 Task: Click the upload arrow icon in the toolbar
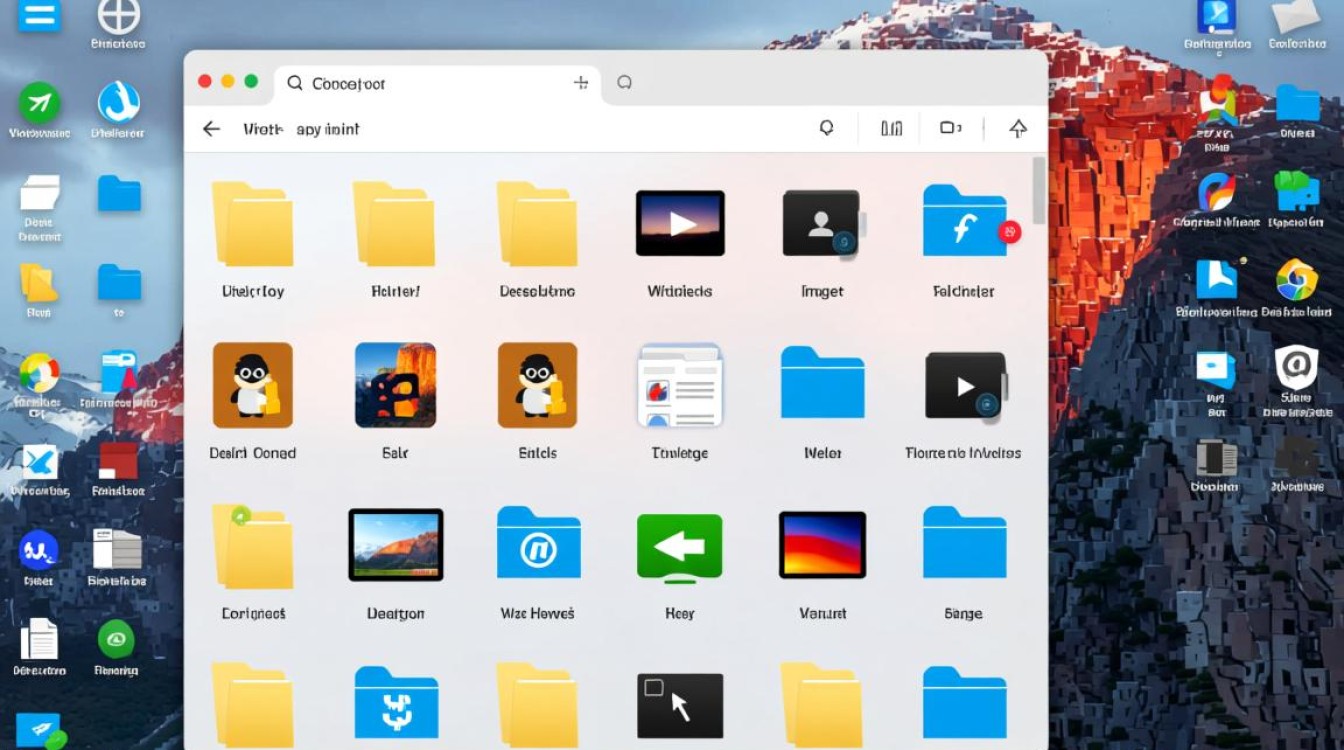pos(1017,128)
